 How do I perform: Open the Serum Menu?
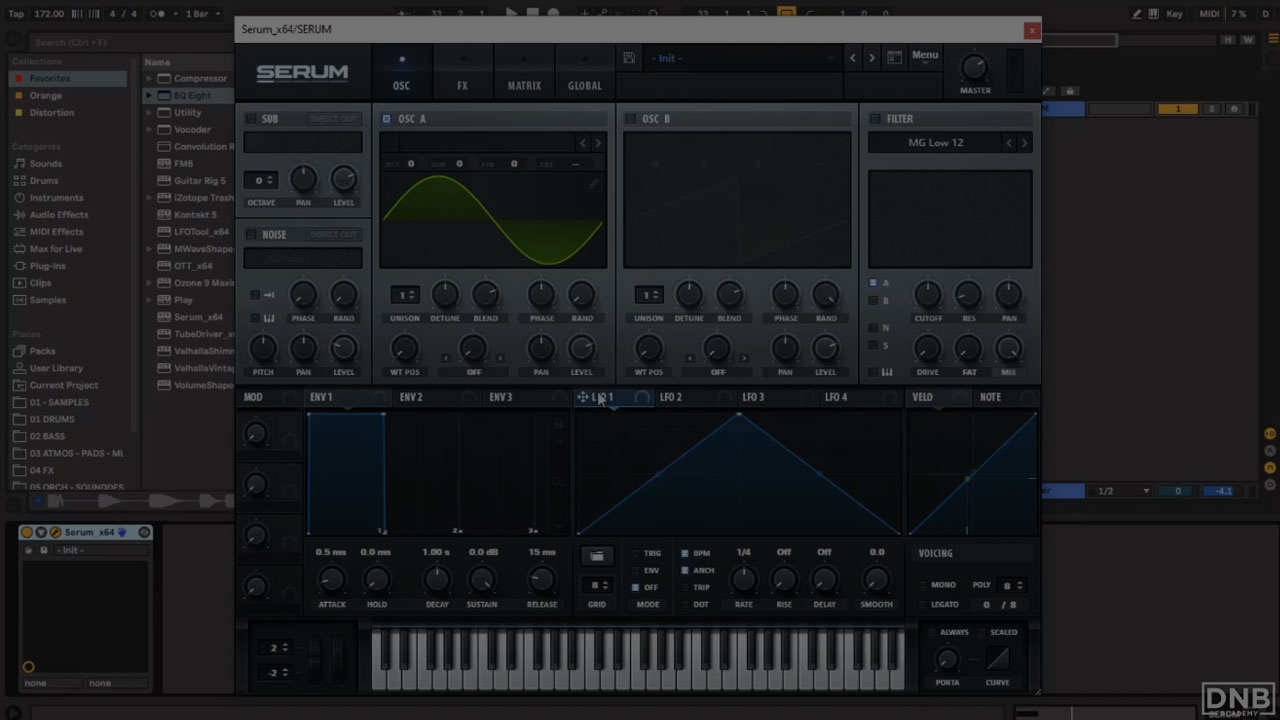[925, 56]
